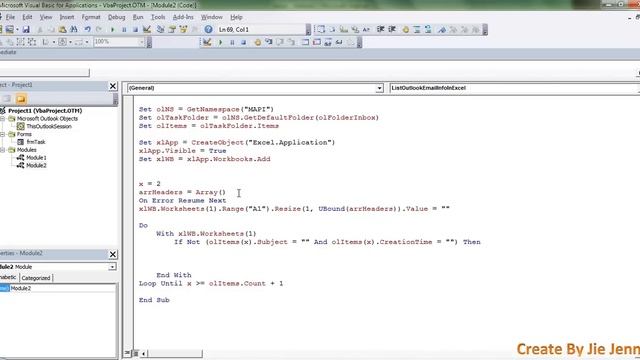Click Break icon in Debug toolbar
The width and height of the screenshot is (640, 360).
[x=232, y=42]
